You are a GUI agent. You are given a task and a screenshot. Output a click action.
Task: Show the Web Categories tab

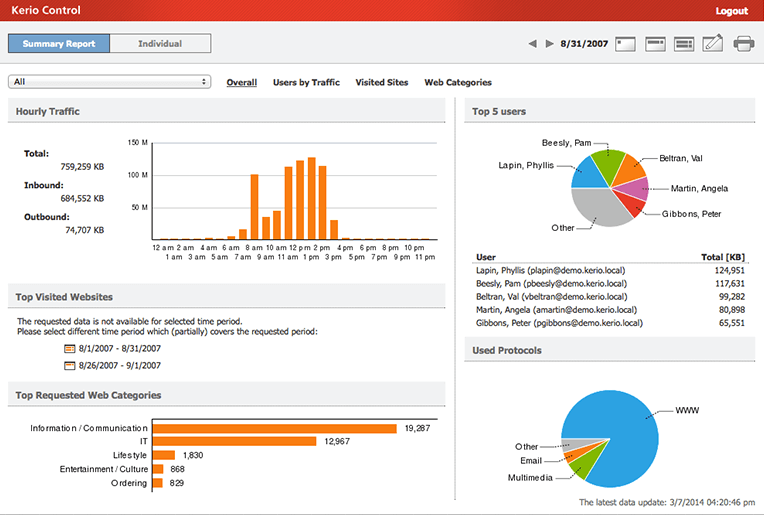click(x=458, y=82)
